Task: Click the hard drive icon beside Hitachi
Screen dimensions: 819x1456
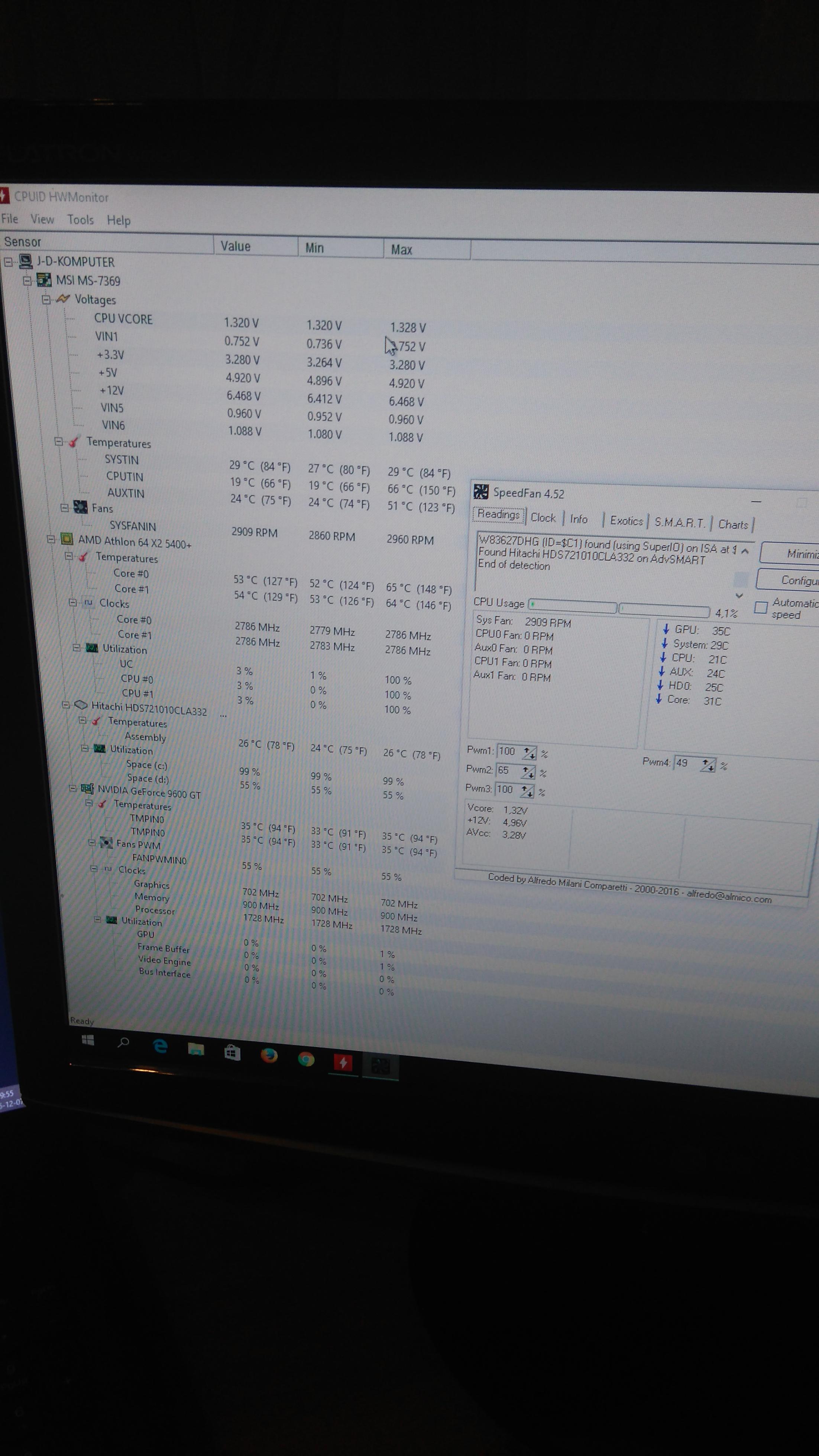Action: click(x=81, y=705)
